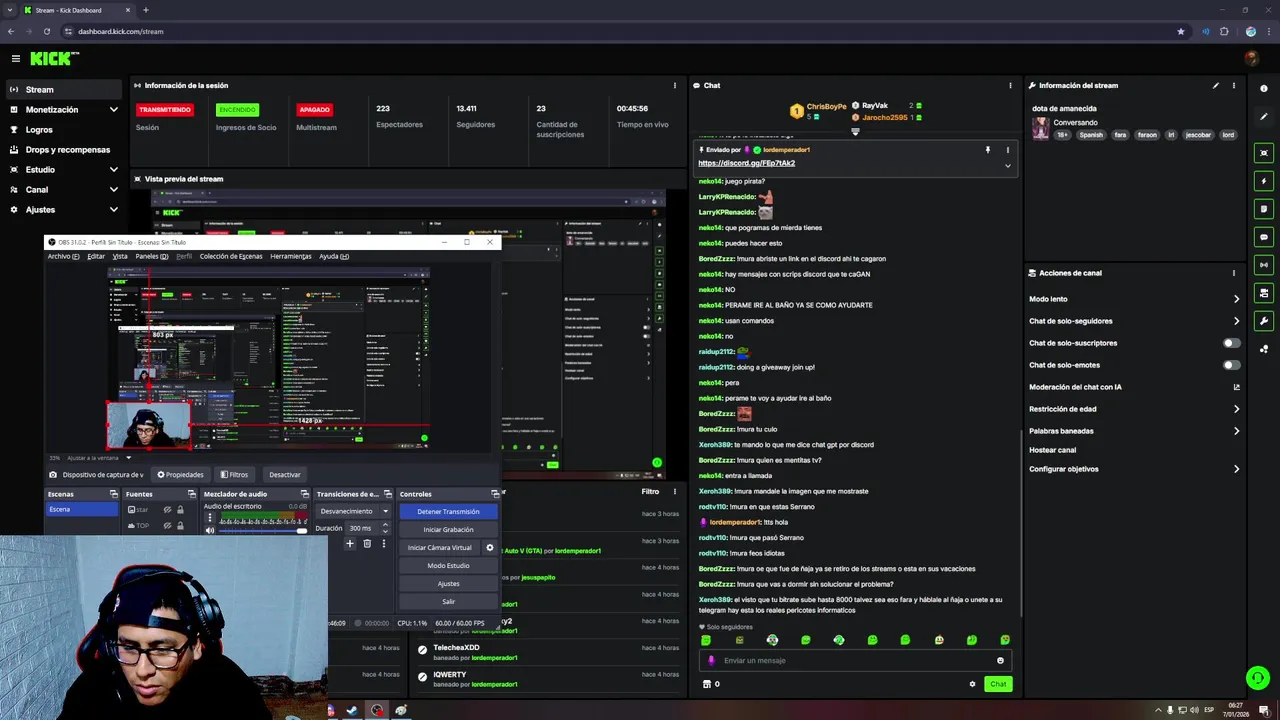
Task: Toggle visibility of the TOP source in OBS
Action: 167,525
